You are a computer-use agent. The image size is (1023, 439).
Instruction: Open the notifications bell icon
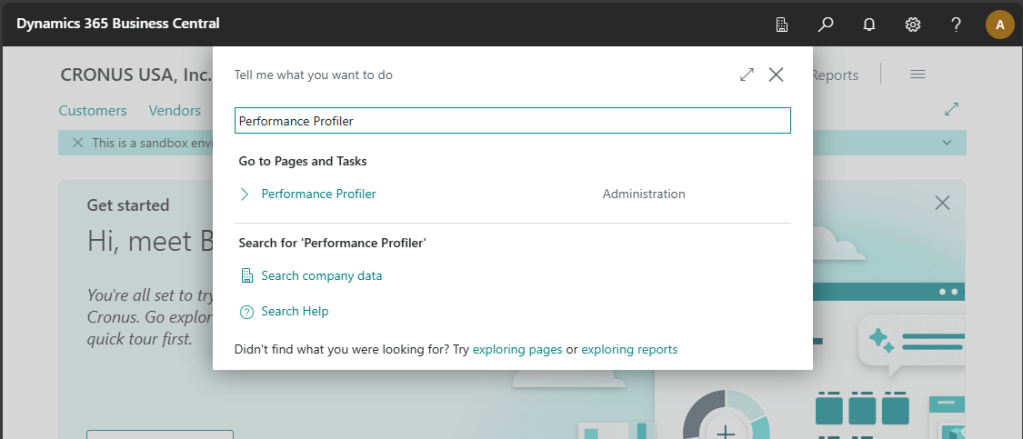click(869, 24)
